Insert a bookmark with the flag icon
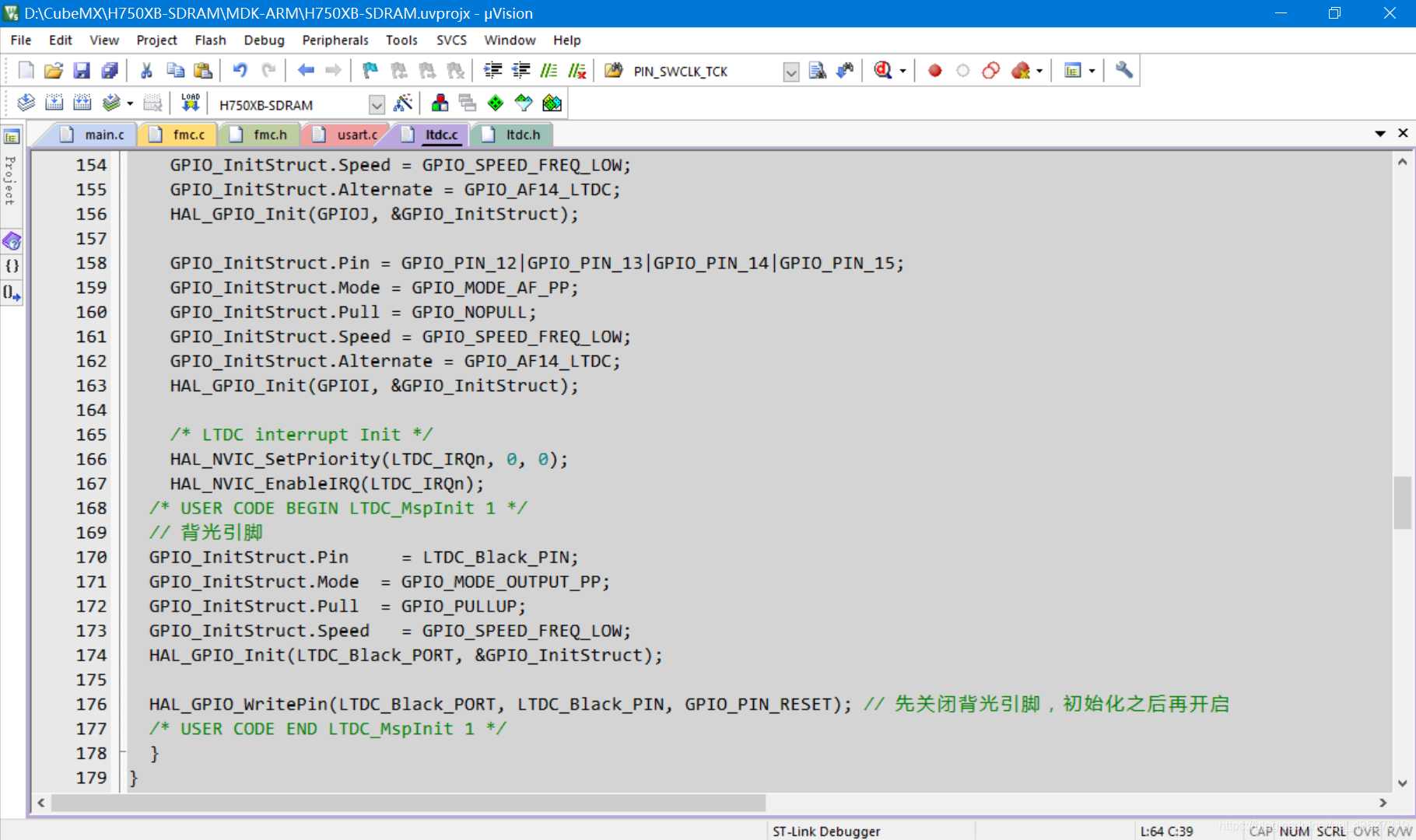This screenshot has width=1416, height=840. pyautogui.click(x=370, y=71)
